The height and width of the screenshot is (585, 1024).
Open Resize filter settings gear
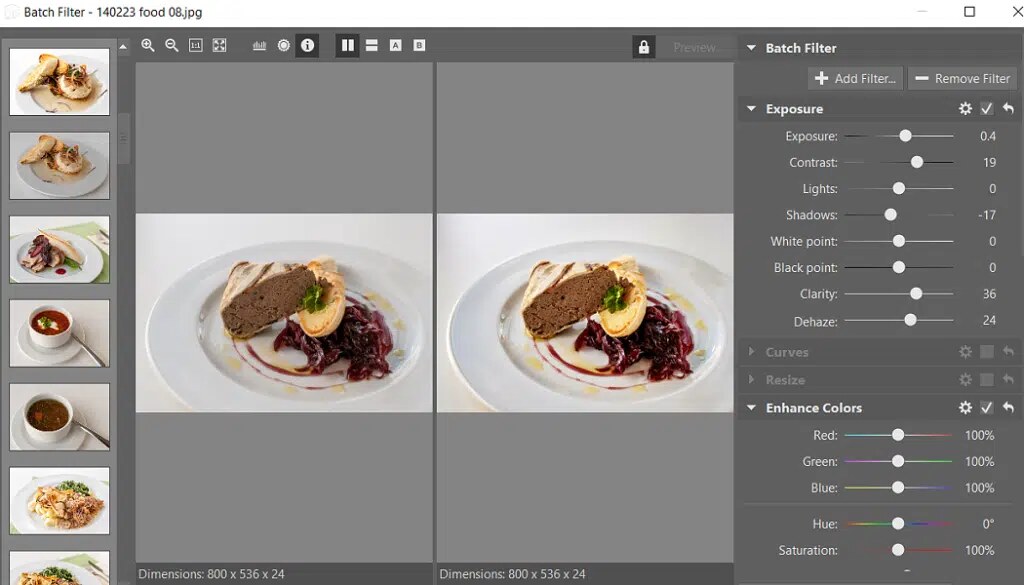click(x=965, y=379)
